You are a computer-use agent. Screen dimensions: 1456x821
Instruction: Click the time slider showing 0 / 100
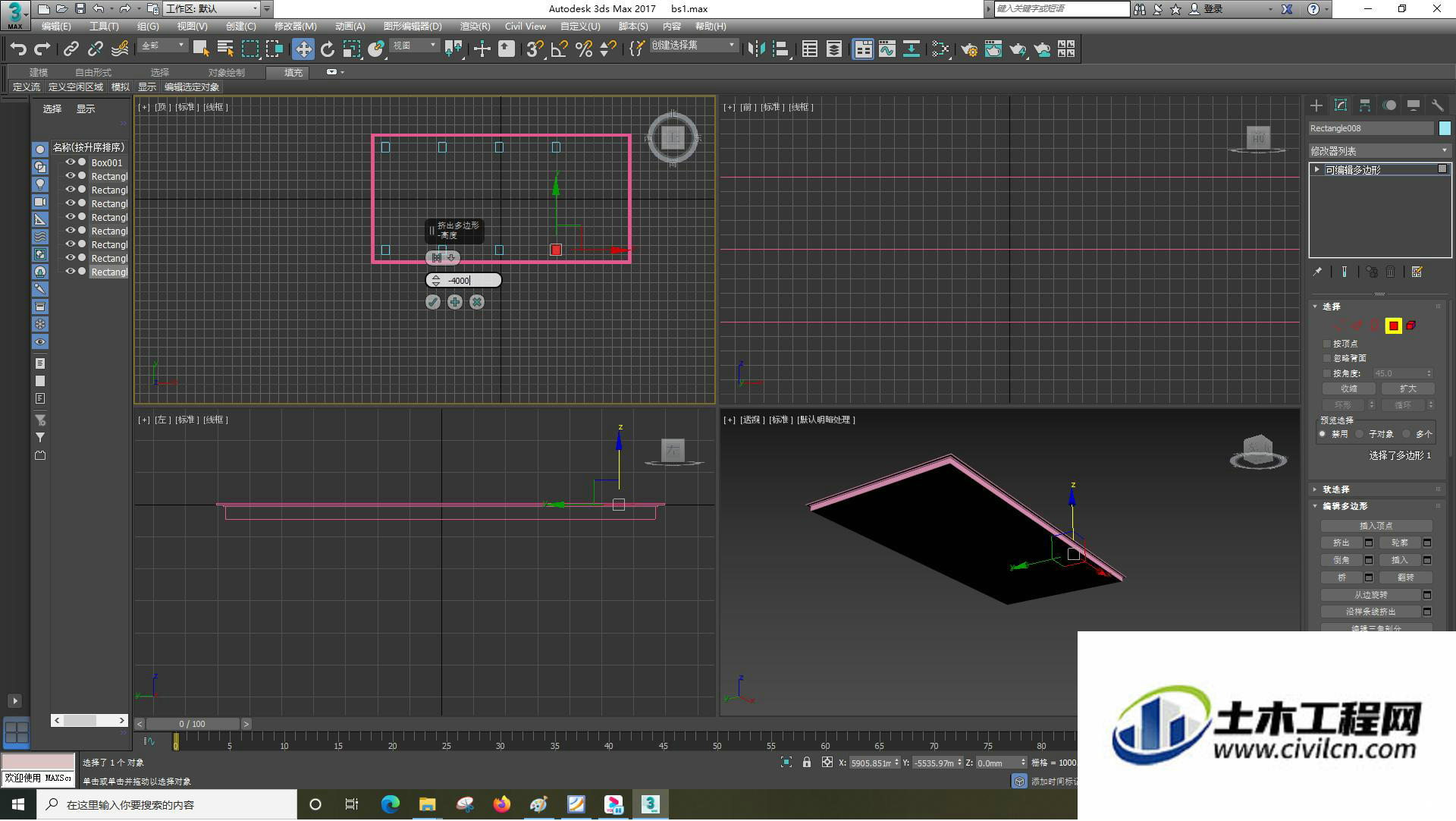193,724
